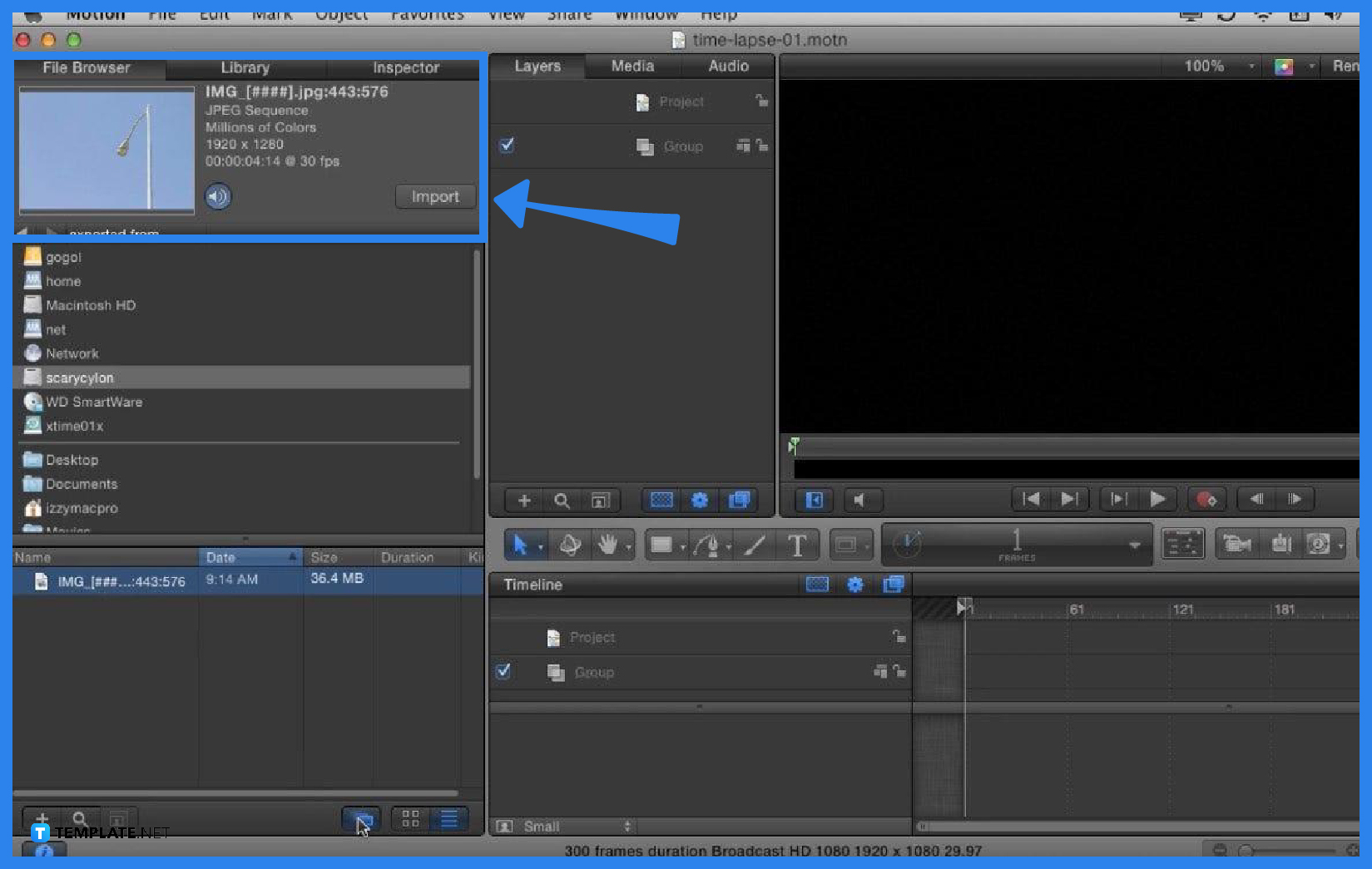Toggle Timeline filters button
This screenshot has width=1372, height=869.
click(894, 585)
